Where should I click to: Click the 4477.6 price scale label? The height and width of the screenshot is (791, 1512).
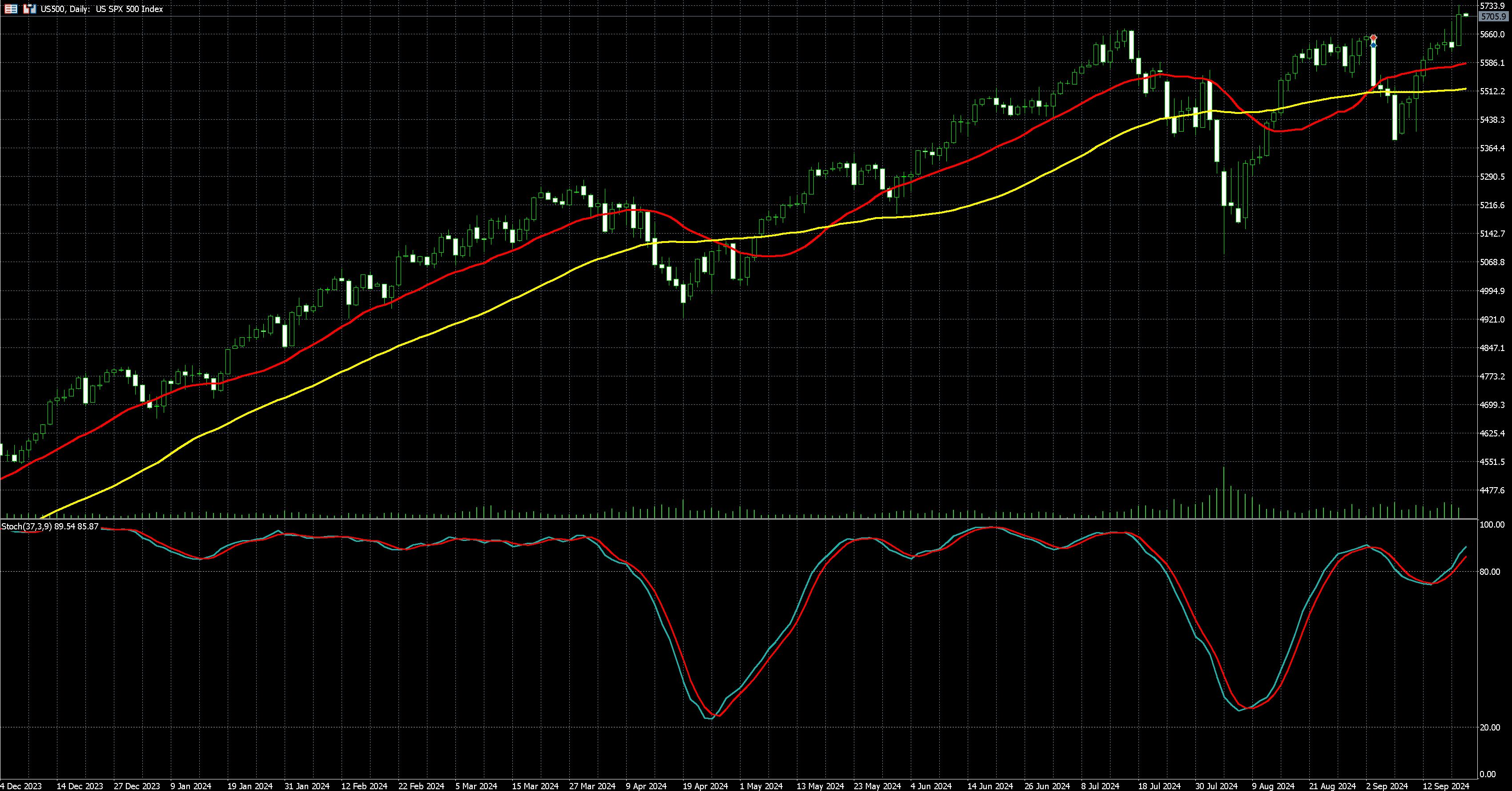(1492, 490)
